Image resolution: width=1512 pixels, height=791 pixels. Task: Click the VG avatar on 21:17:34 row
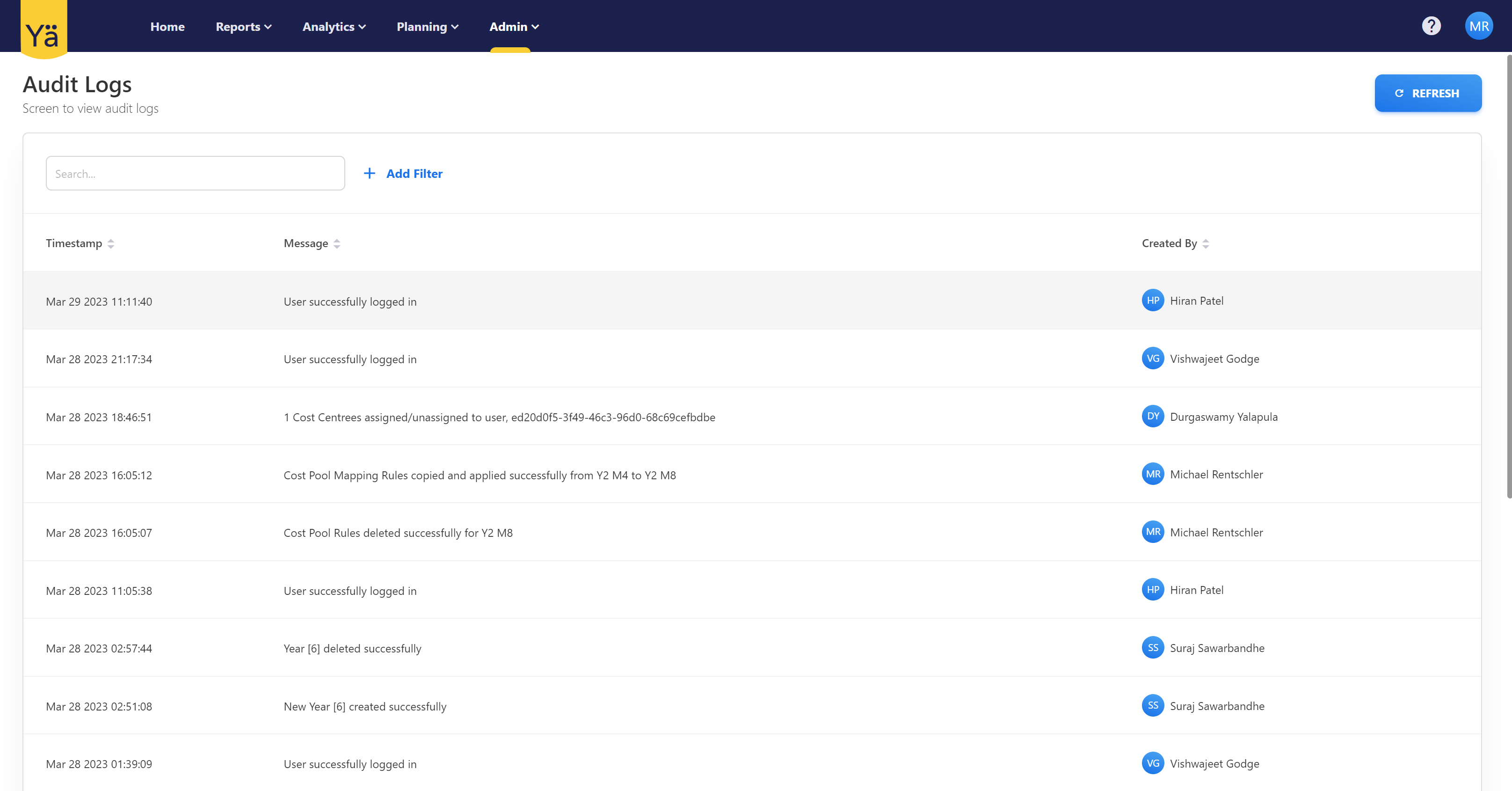click(1153, 358)
